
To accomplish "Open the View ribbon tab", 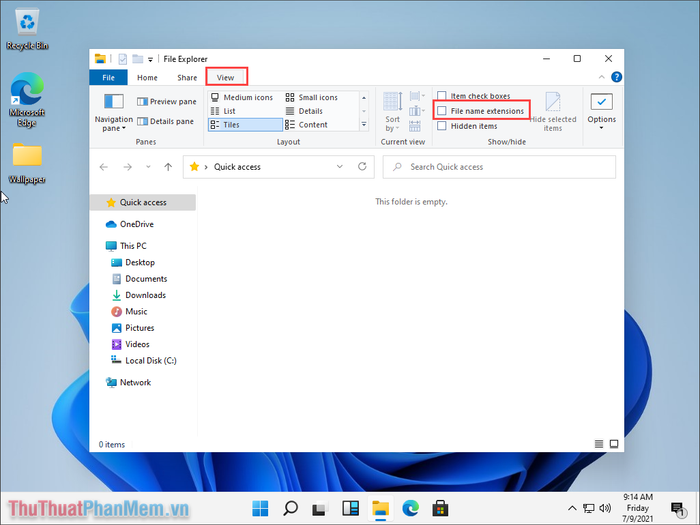I will point(226,77).
